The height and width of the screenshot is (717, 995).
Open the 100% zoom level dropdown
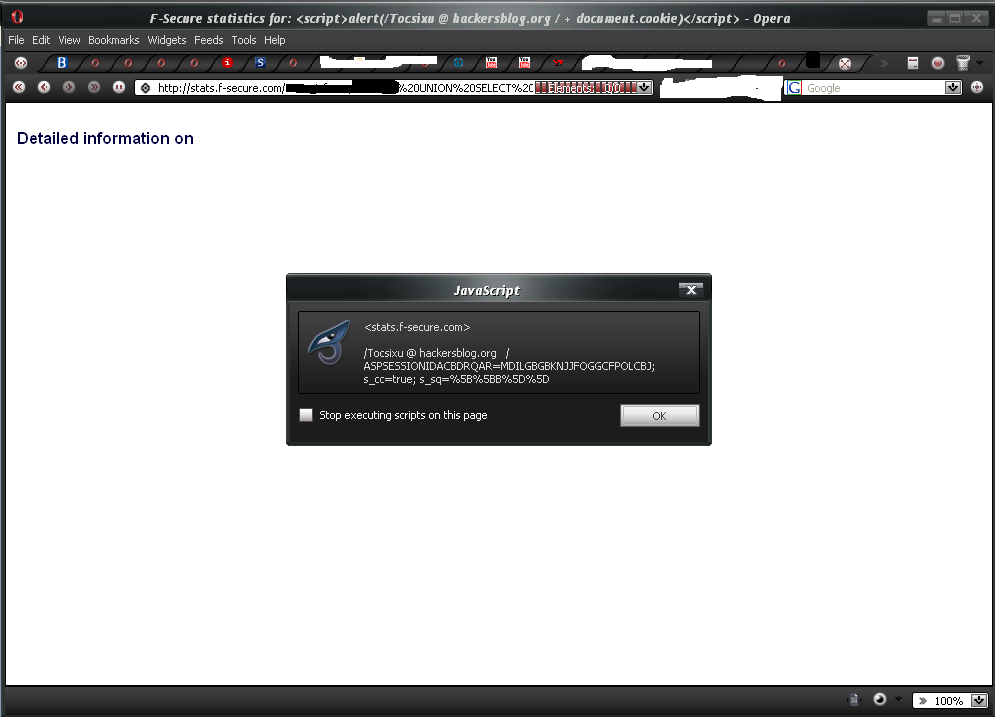(978, 701)
